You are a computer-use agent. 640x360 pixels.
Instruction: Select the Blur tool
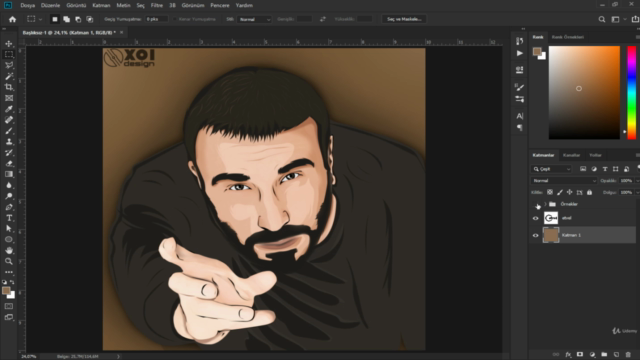point(9,185)
